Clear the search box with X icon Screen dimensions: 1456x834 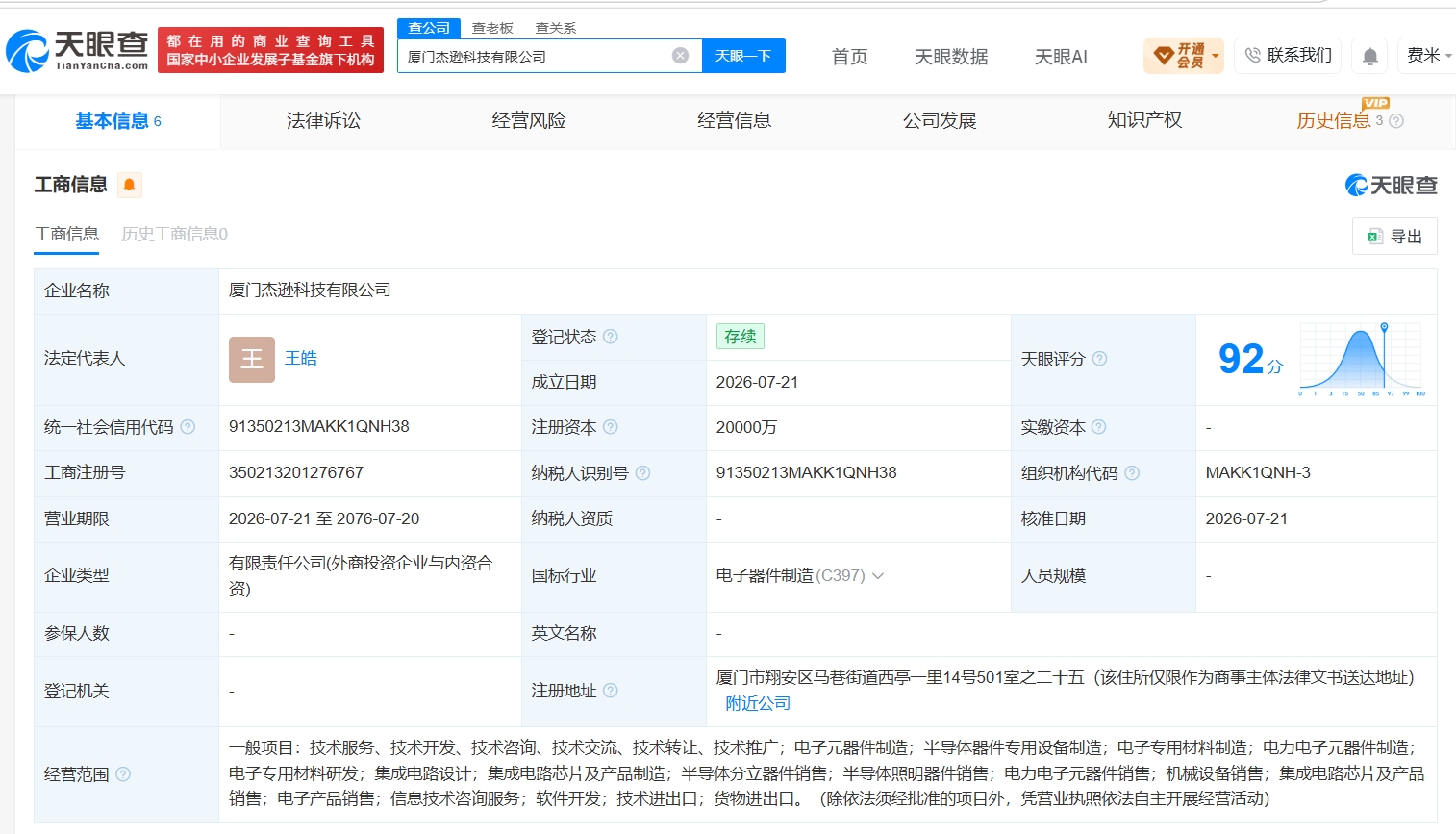click(680, 56)
